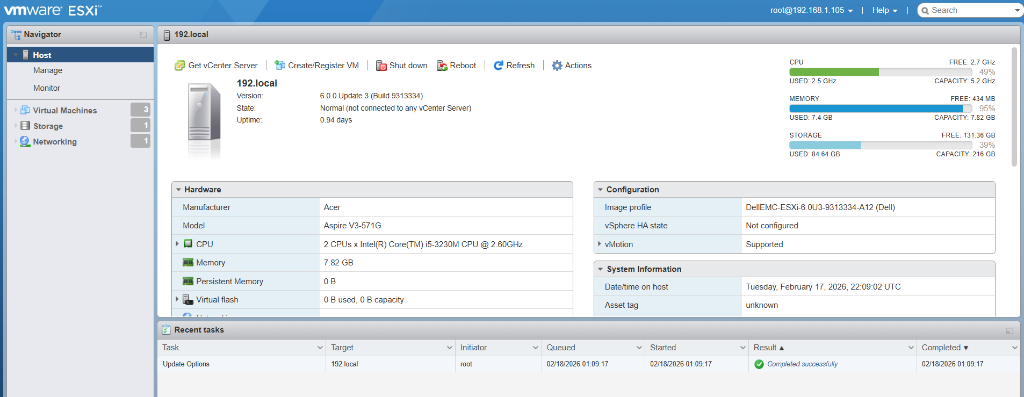
Task: Click the green success check icon
Action: point(759,364)
